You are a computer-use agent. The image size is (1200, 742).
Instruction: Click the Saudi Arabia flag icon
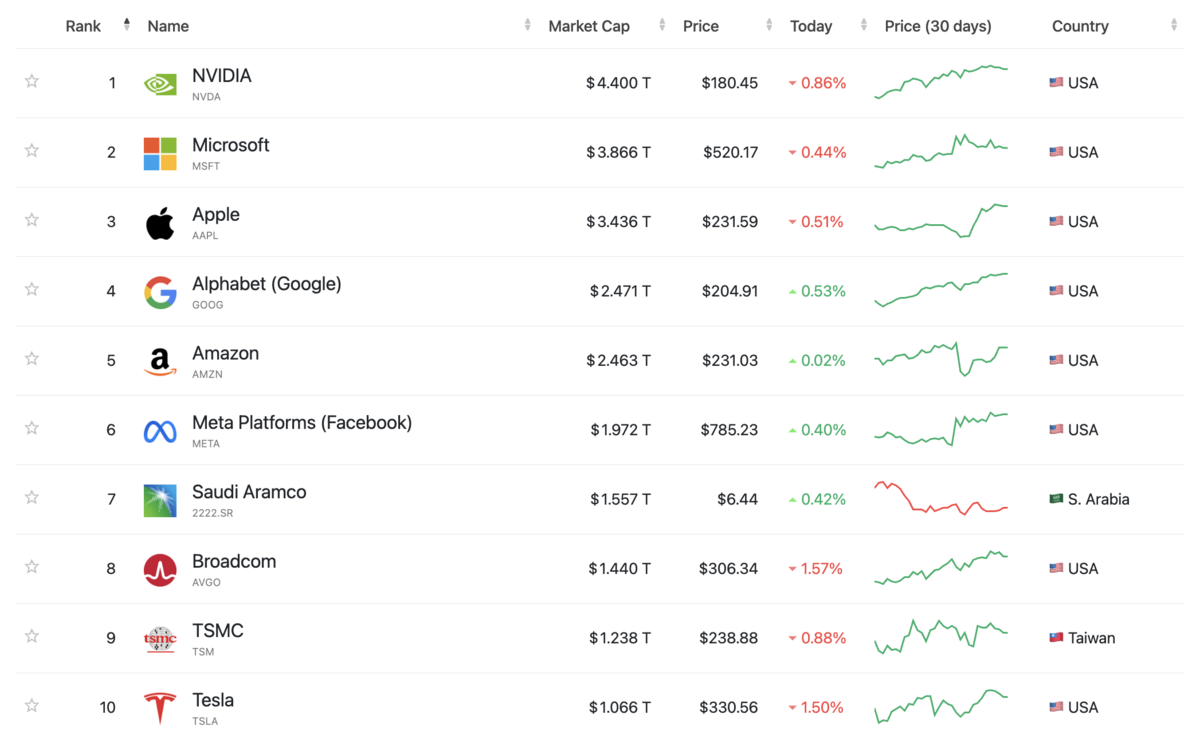tap(1056, 499)
